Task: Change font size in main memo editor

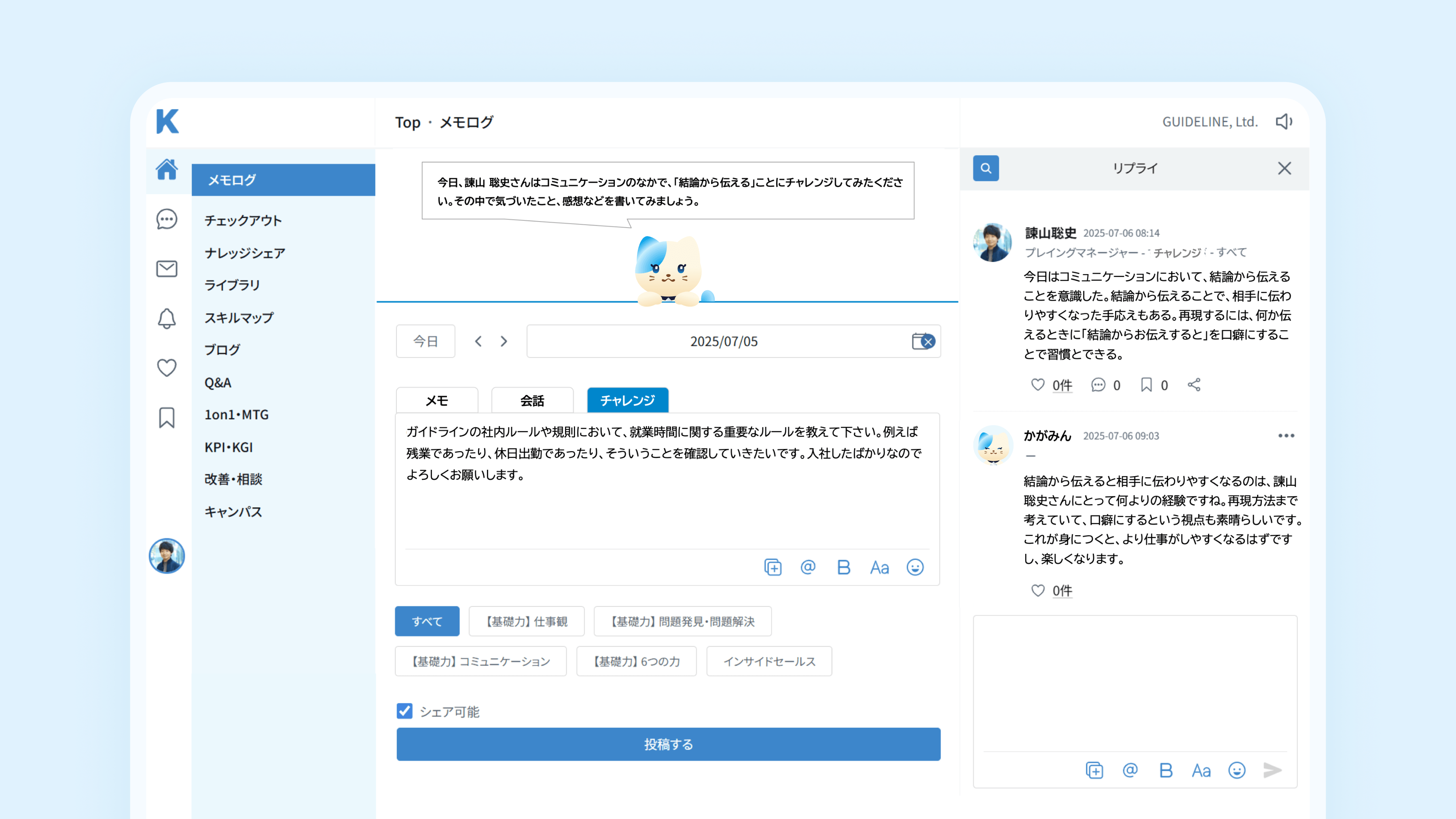Action: point(880,567)
